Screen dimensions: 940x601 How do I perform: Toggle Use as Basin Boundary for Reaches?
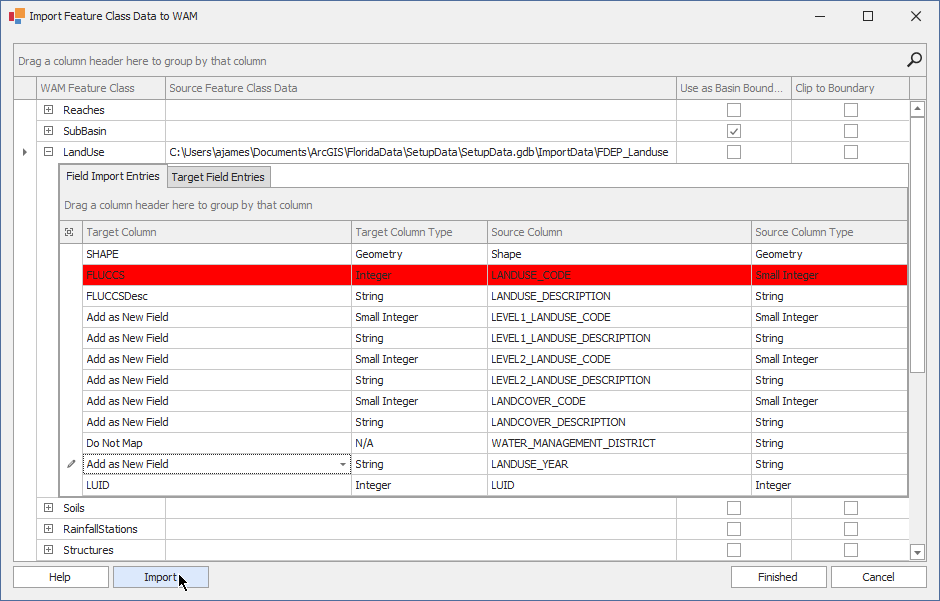734,110
